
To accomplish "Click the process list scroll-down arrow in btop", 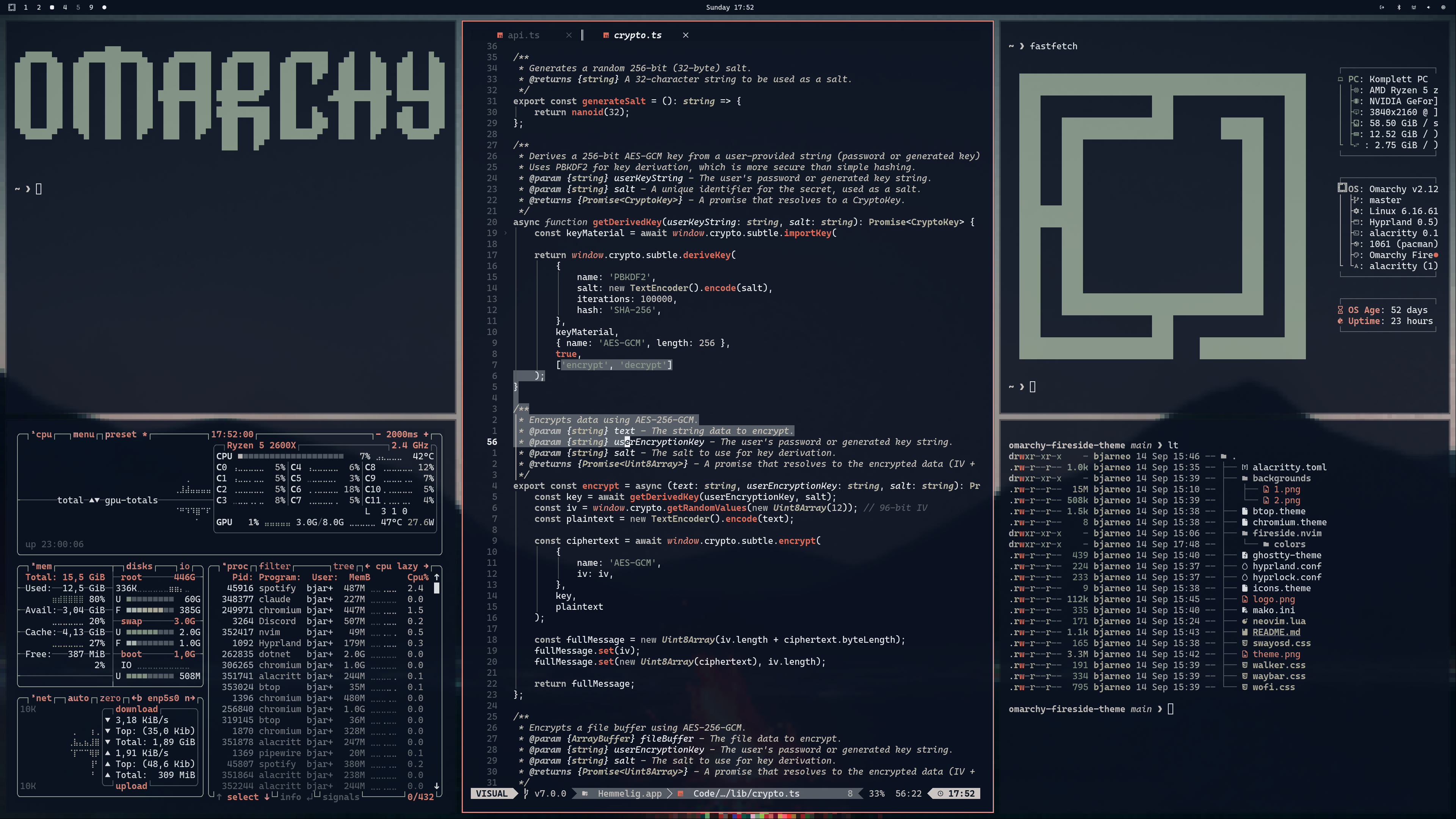I will coord(436,786).
